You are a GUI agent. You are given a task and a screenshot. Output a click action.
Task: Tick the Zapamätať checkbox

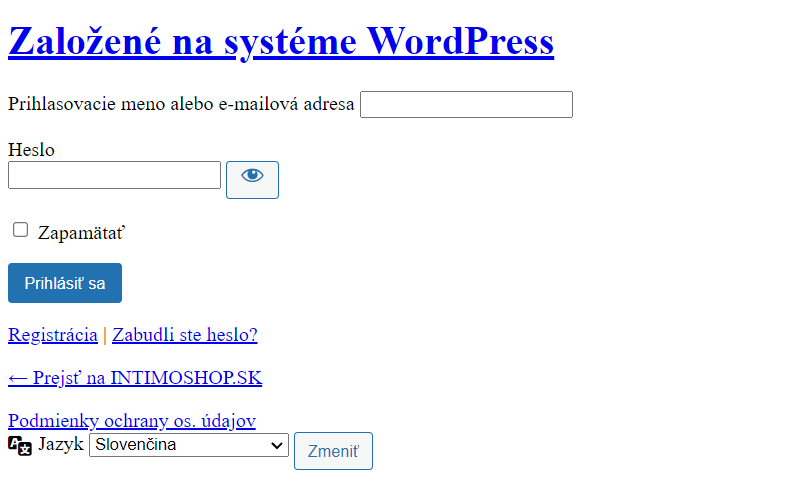click(21, 230)
